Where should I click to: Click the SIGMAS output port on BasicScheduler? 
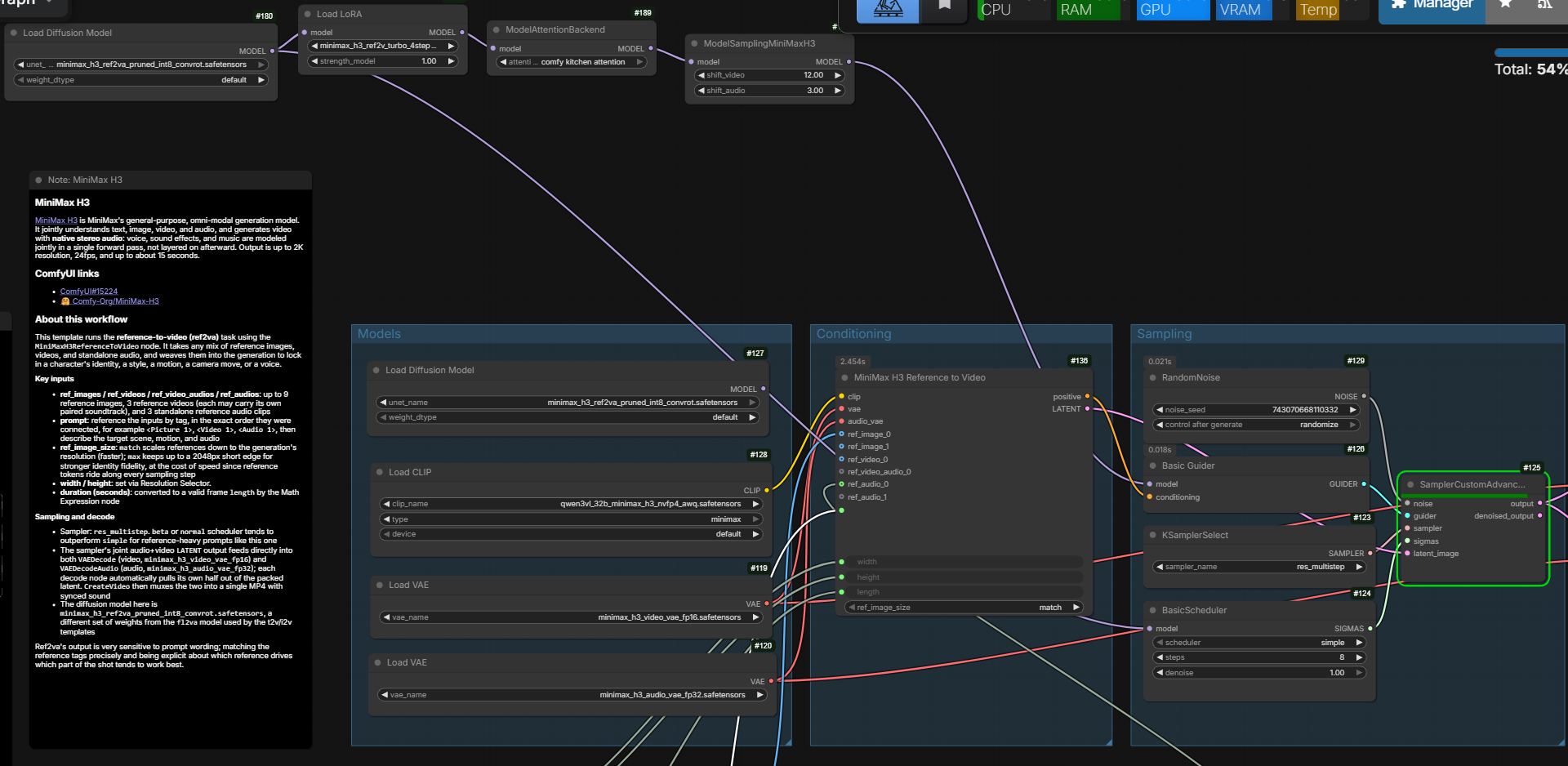(x=1370, y=629)
